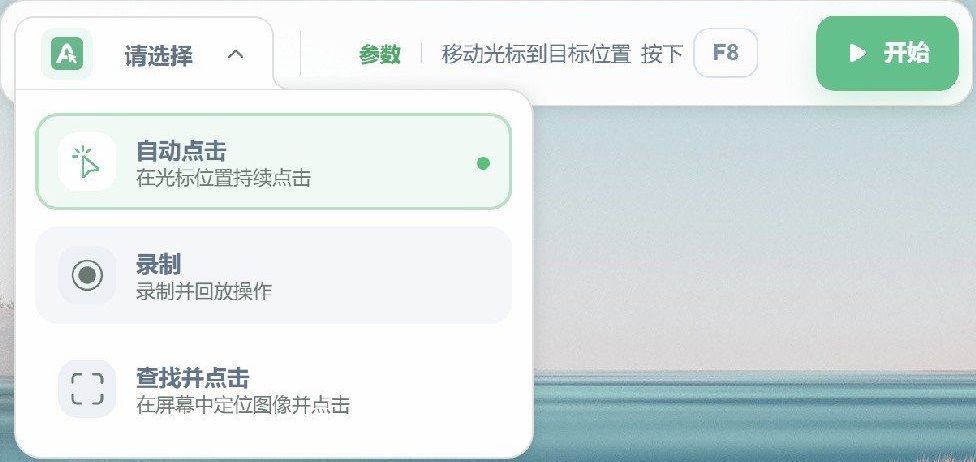Screen dimensions: 976x462
Task: Click the play triangle icon in 开始
Action: click(x=856, y=53)
